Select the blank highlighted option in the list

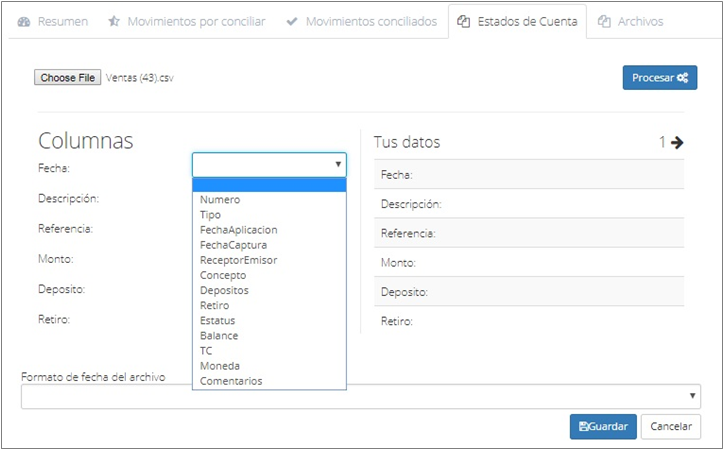(x=269, y=185)
